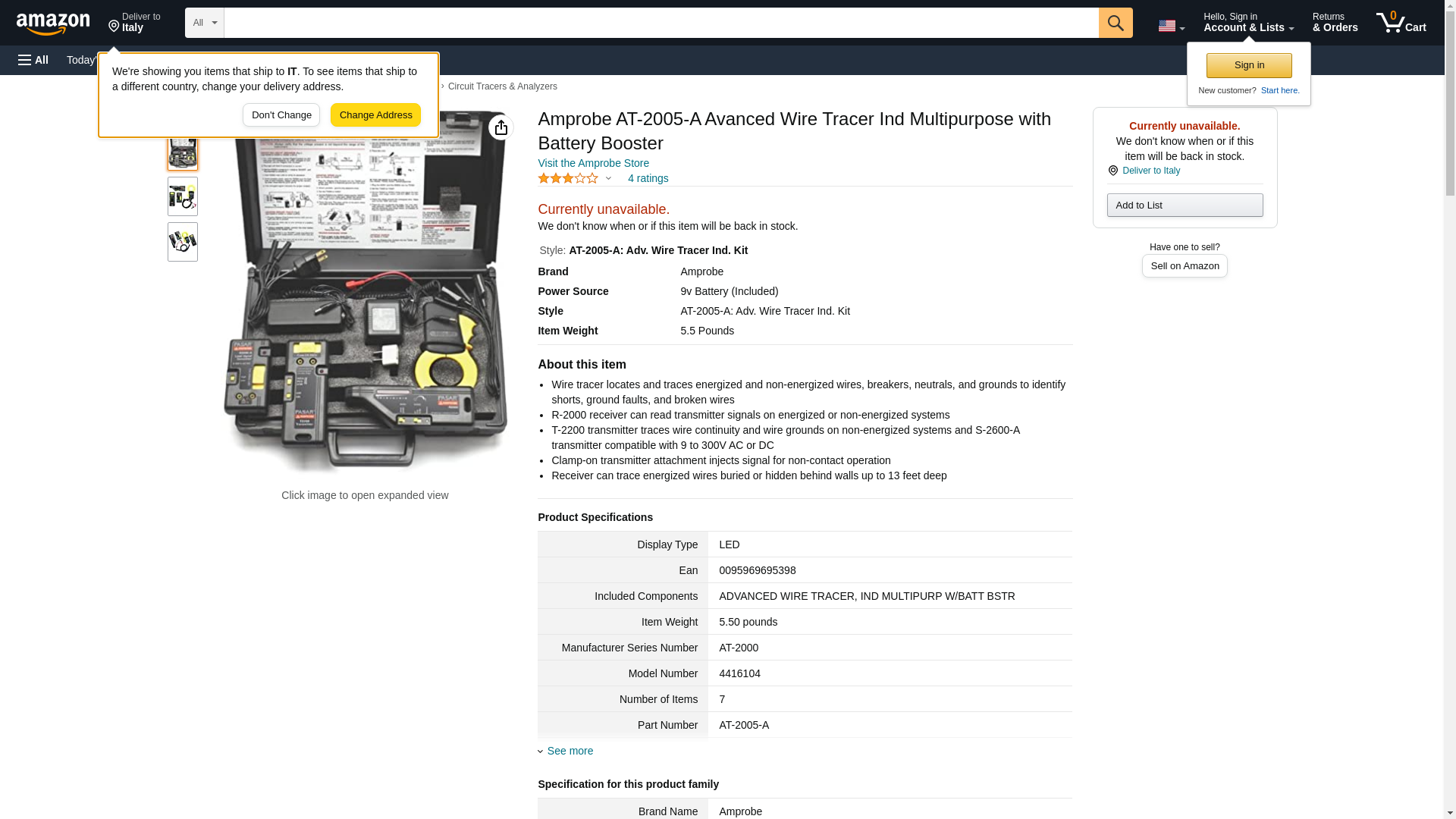Click the Sign in button
This screenshot has height=819, width=1456.
[x=1248, y=65]
